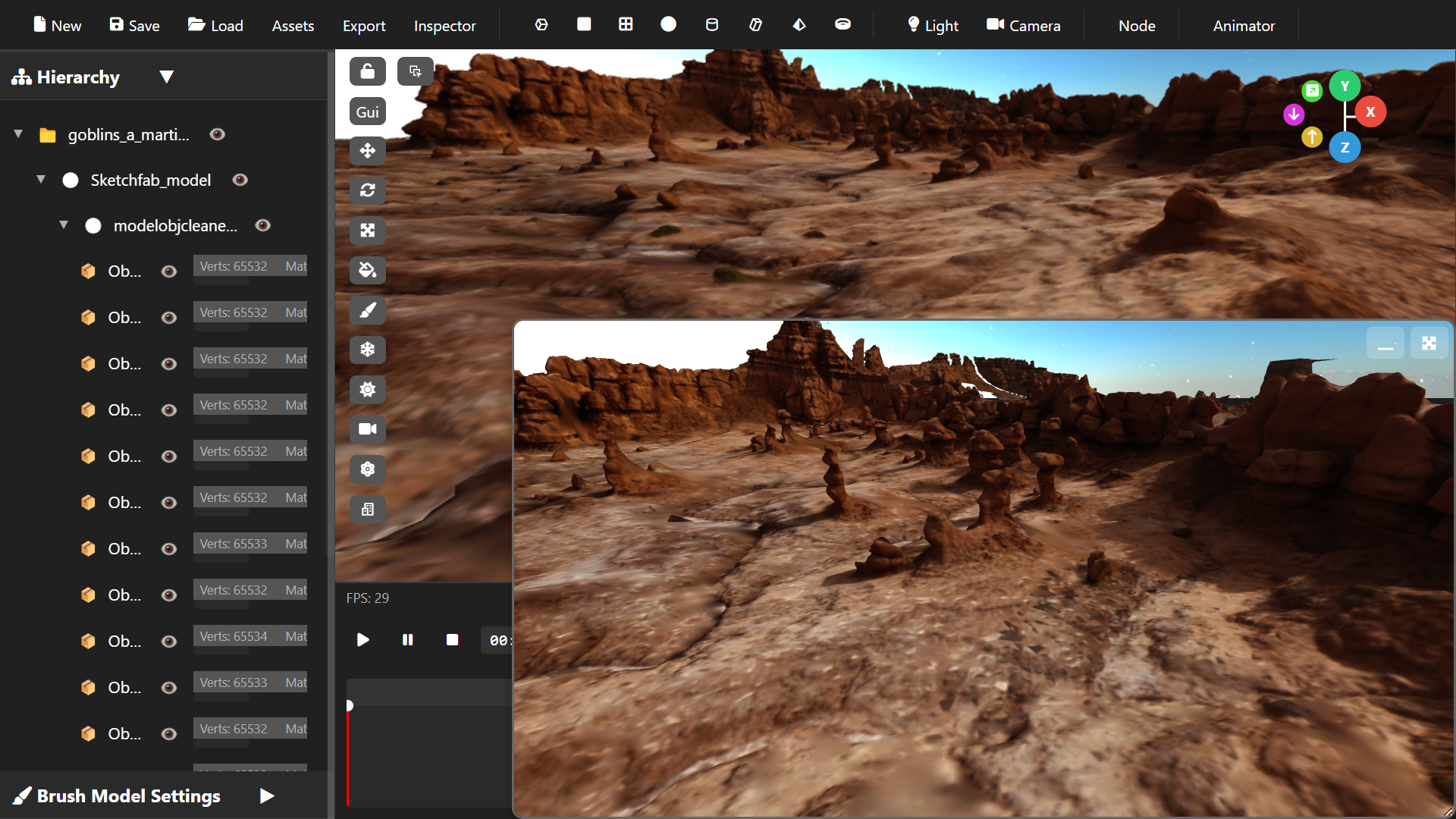Click the snowflake icon tool

tap(368, 350)
